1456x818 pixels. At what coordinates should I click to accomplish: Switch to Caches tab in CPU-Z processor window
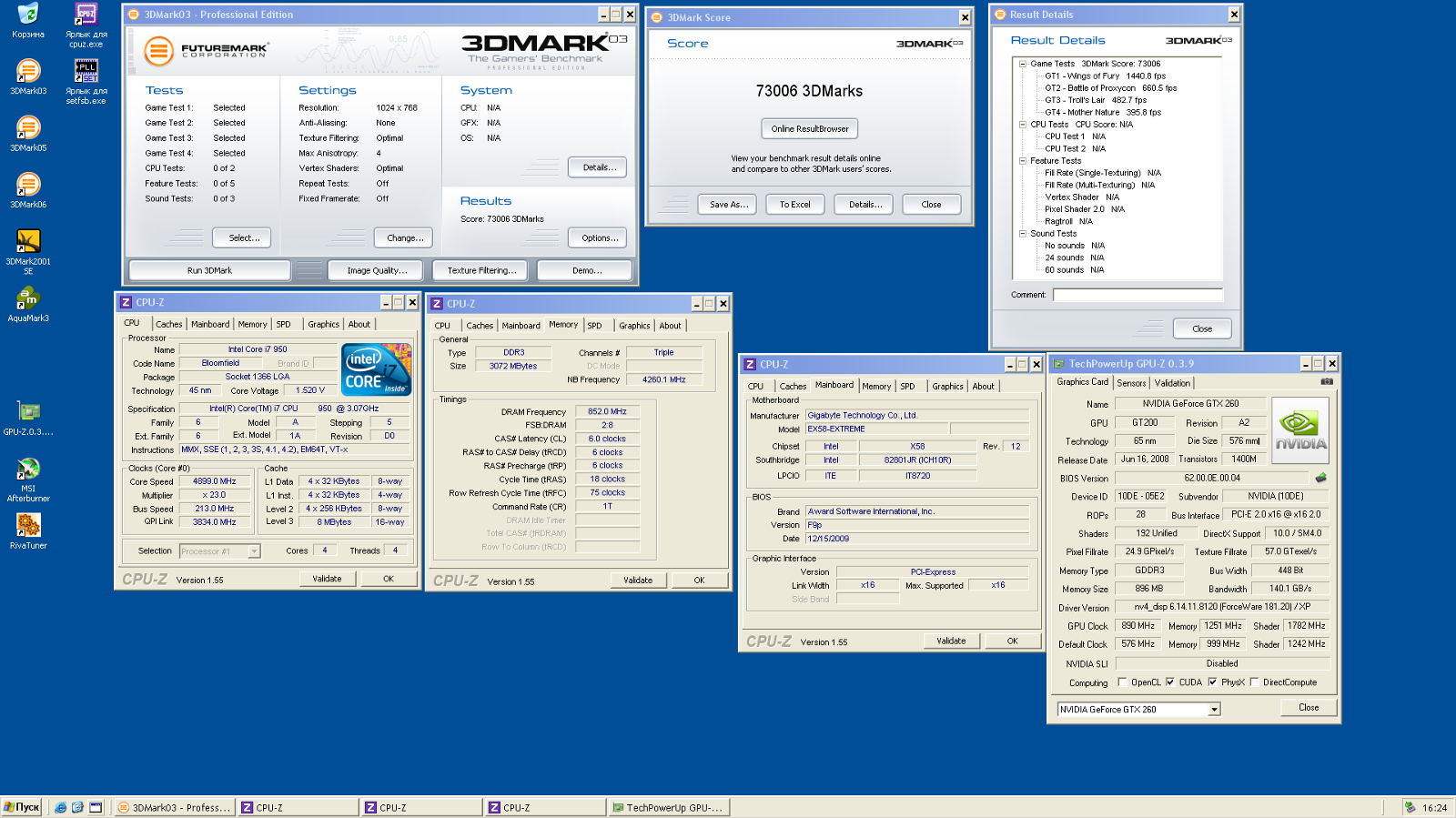coord(168,324)
